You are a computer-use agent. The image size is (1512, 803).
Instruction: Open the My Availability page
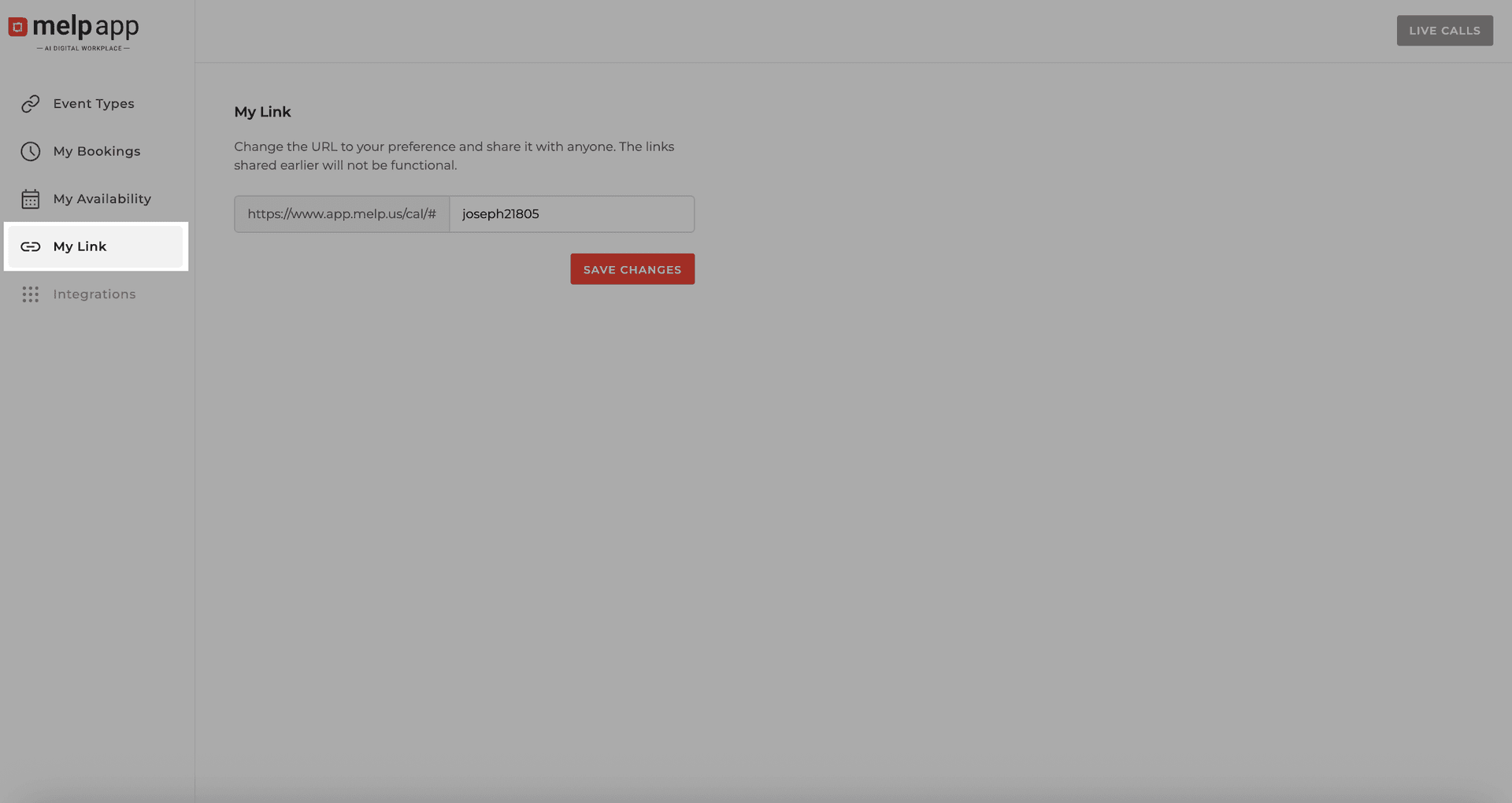102,199
